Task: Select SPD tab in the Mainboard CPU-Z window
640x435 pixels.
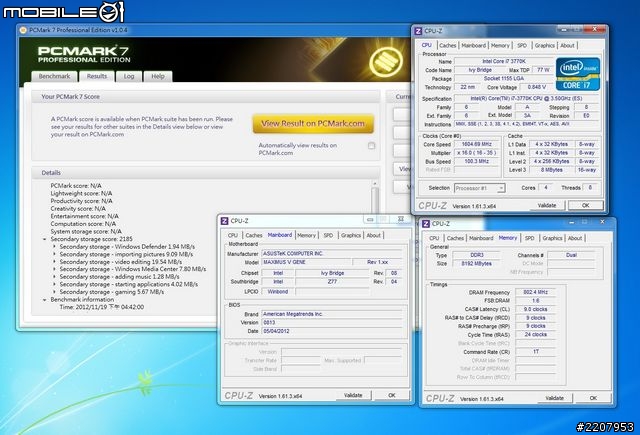Action: coord(328,235)
